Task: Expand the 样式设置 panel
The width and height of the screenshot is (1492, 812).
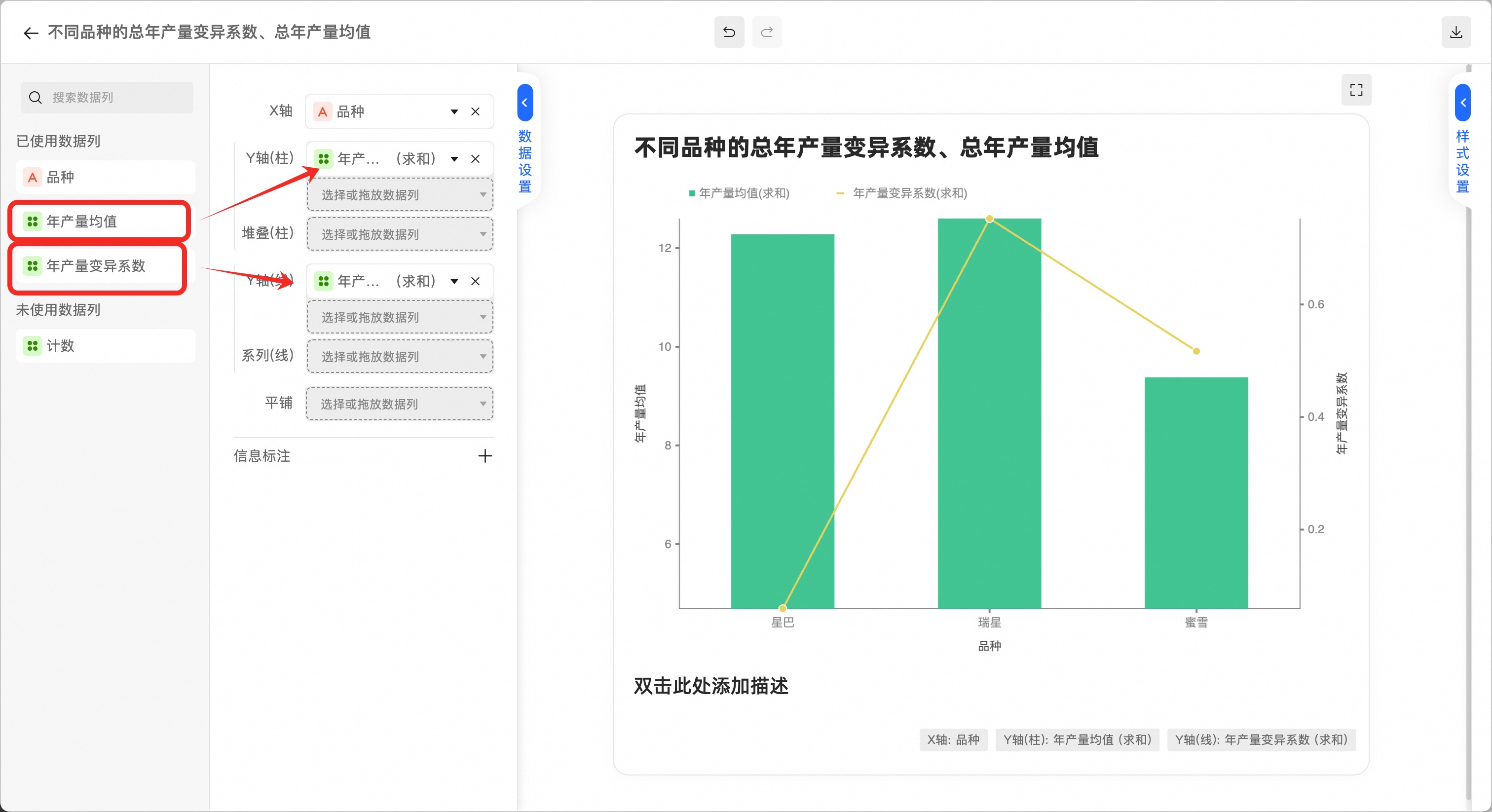Action: [x=1462, y=103]
